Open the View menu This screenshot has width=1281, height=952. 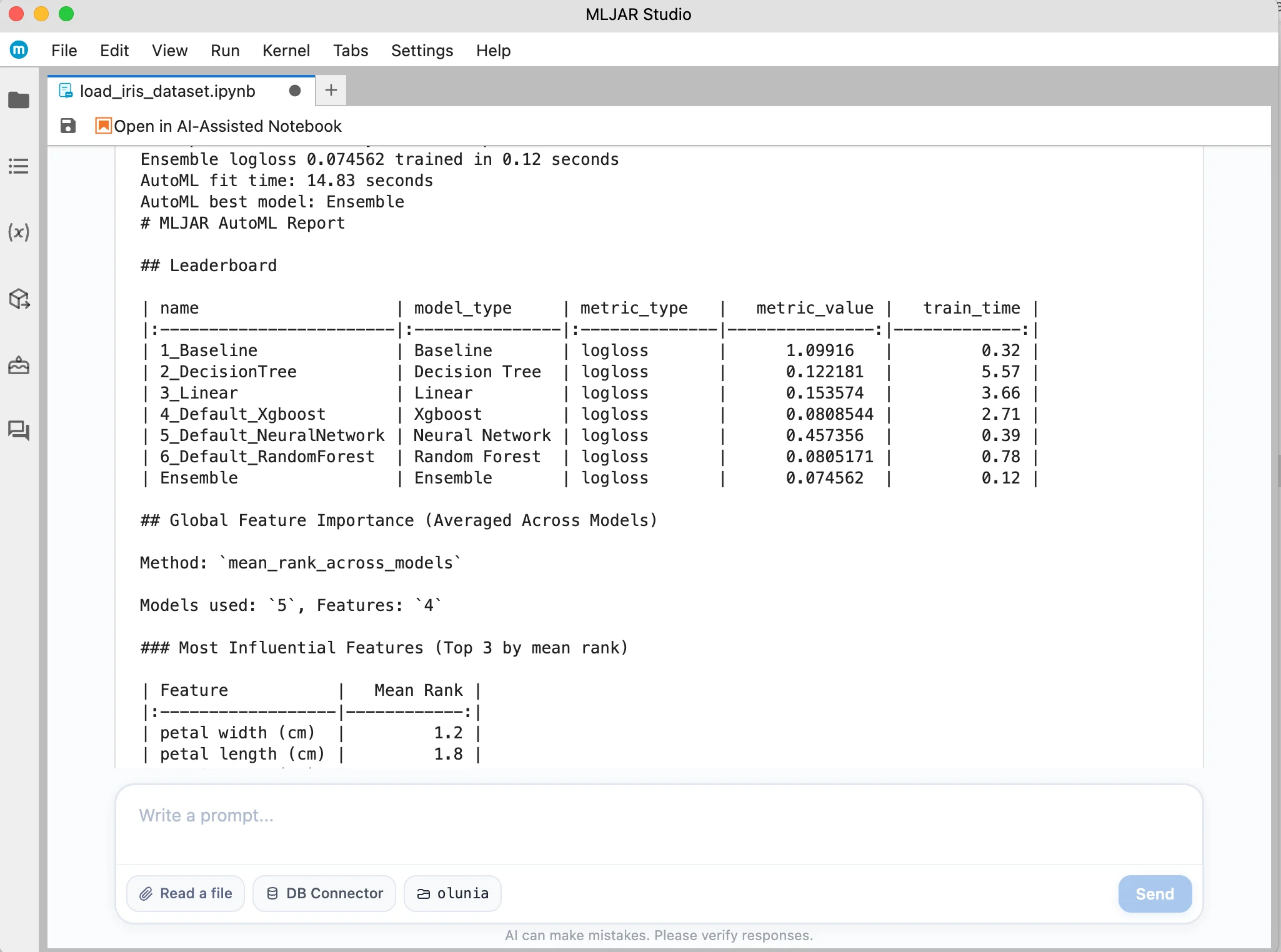[x=169, y=51]
